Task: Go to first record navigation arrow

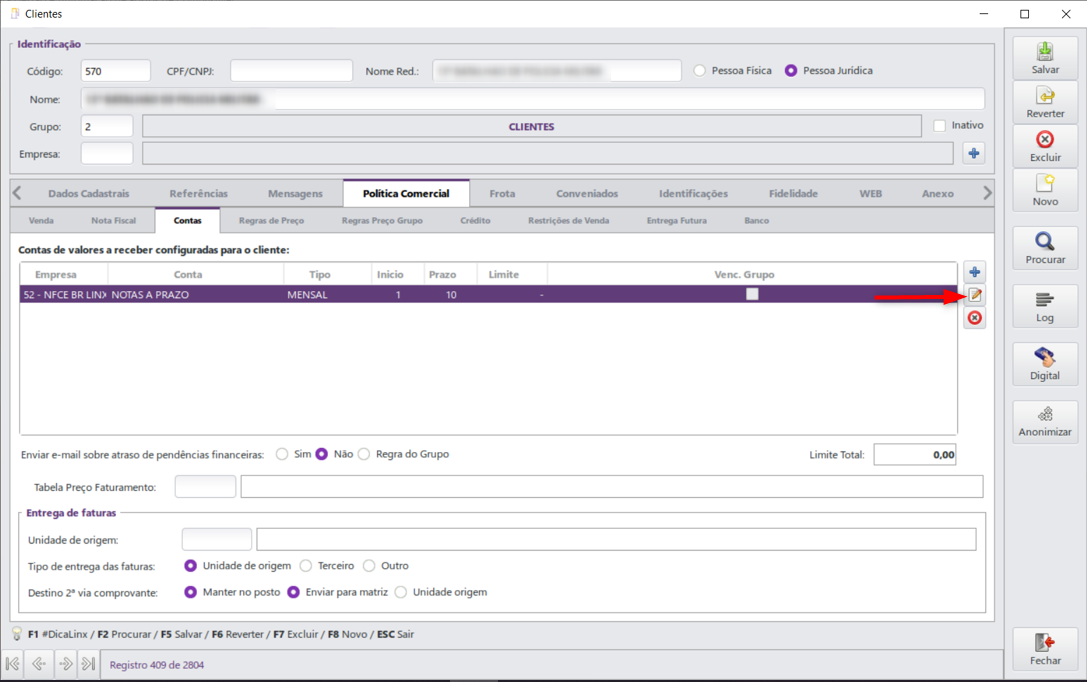Action: point(12,664)
